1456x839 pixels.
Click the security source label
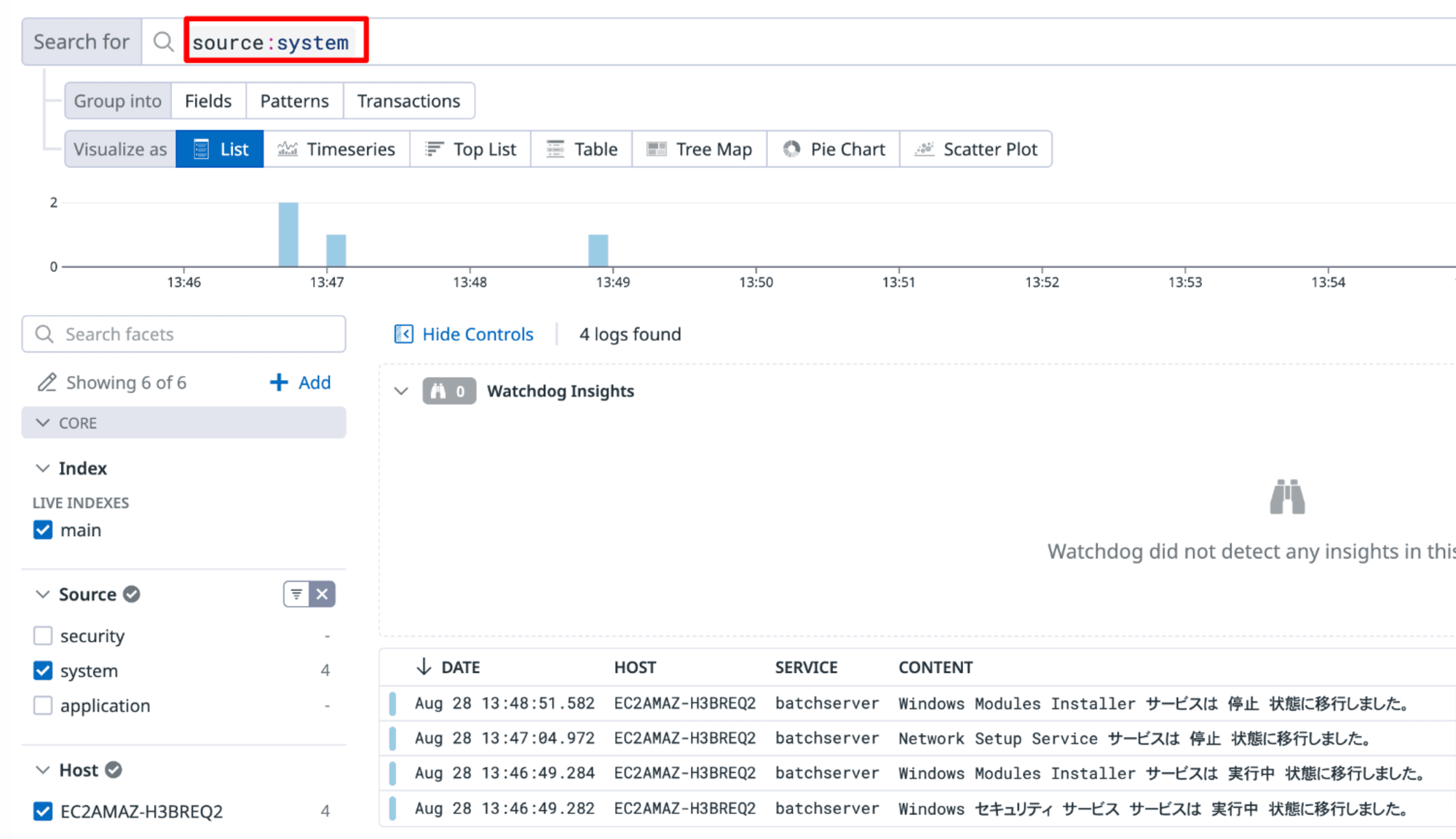[92, 636]
